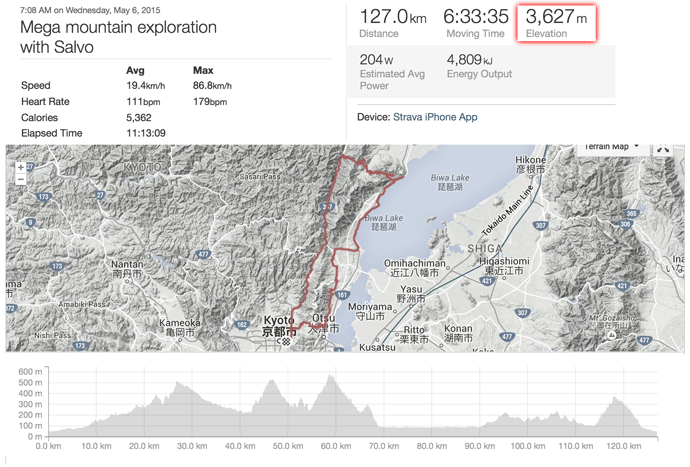
Task: Open the Strava iPhone App link
Action: (x=435, y=117)
